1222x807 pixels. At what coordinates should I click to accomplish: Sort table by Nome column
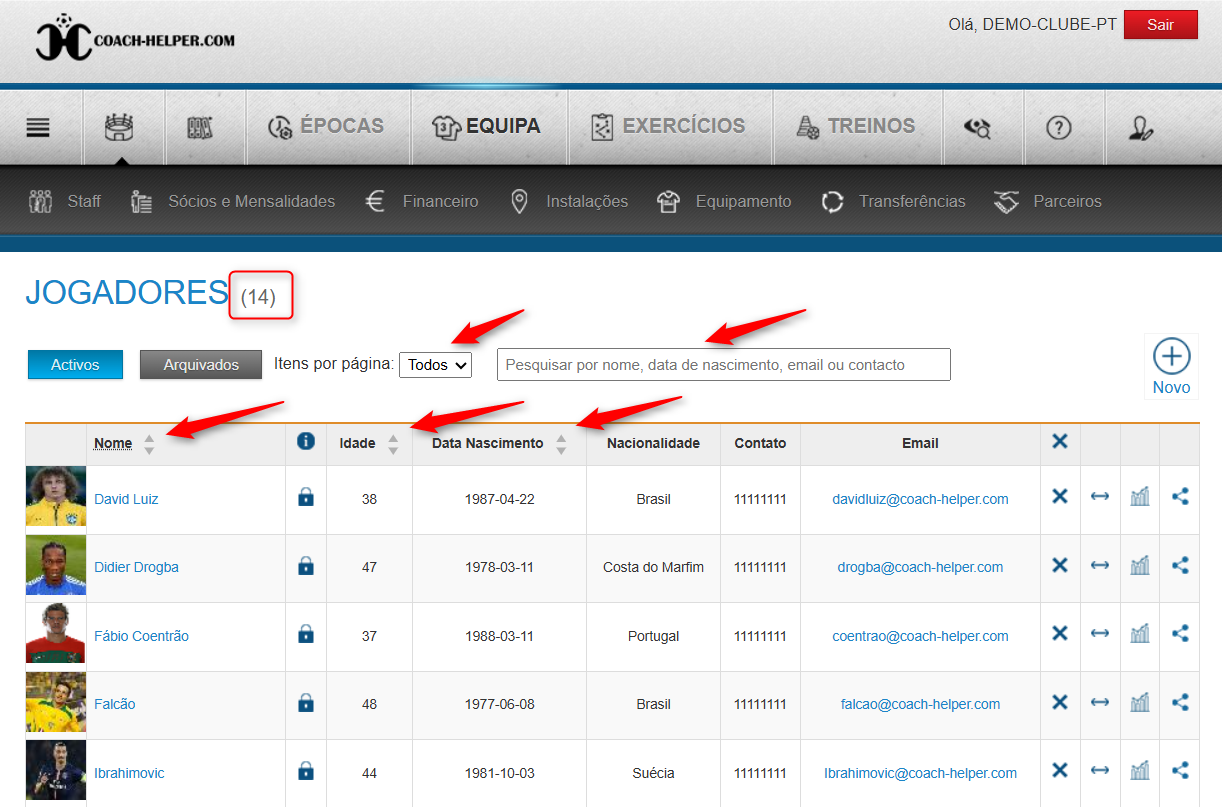pyautogui.click(x=113, y=443)
